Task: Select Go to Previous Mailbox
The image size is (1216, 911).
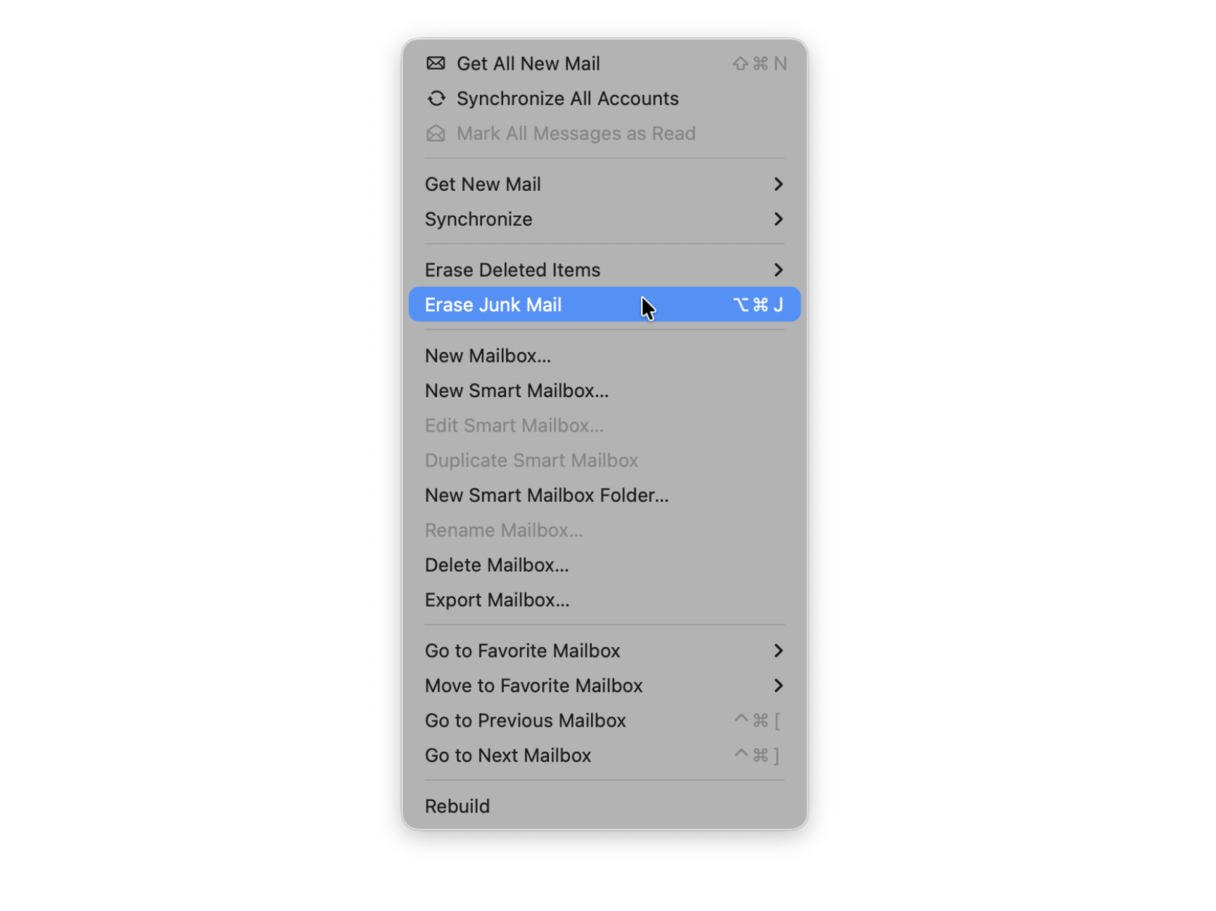Action: click(x=605, y=721)
